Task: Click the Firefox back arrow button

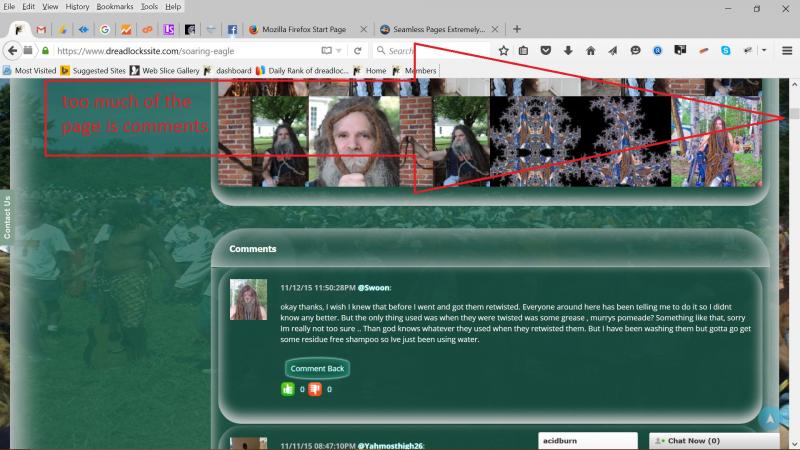Action: pyautogui.click(x=13, y=50)
